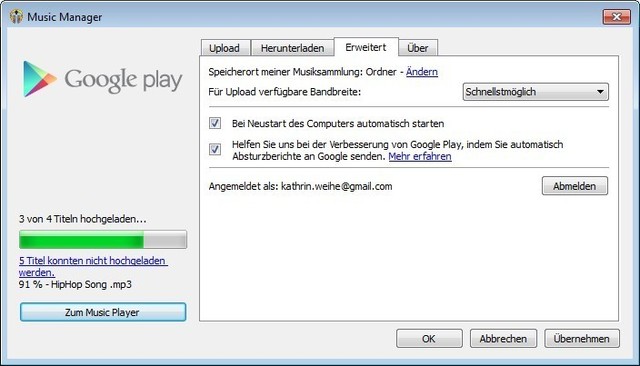Open the Mehr erfahren link
The image size is (640, 366).
click(420, 156)
